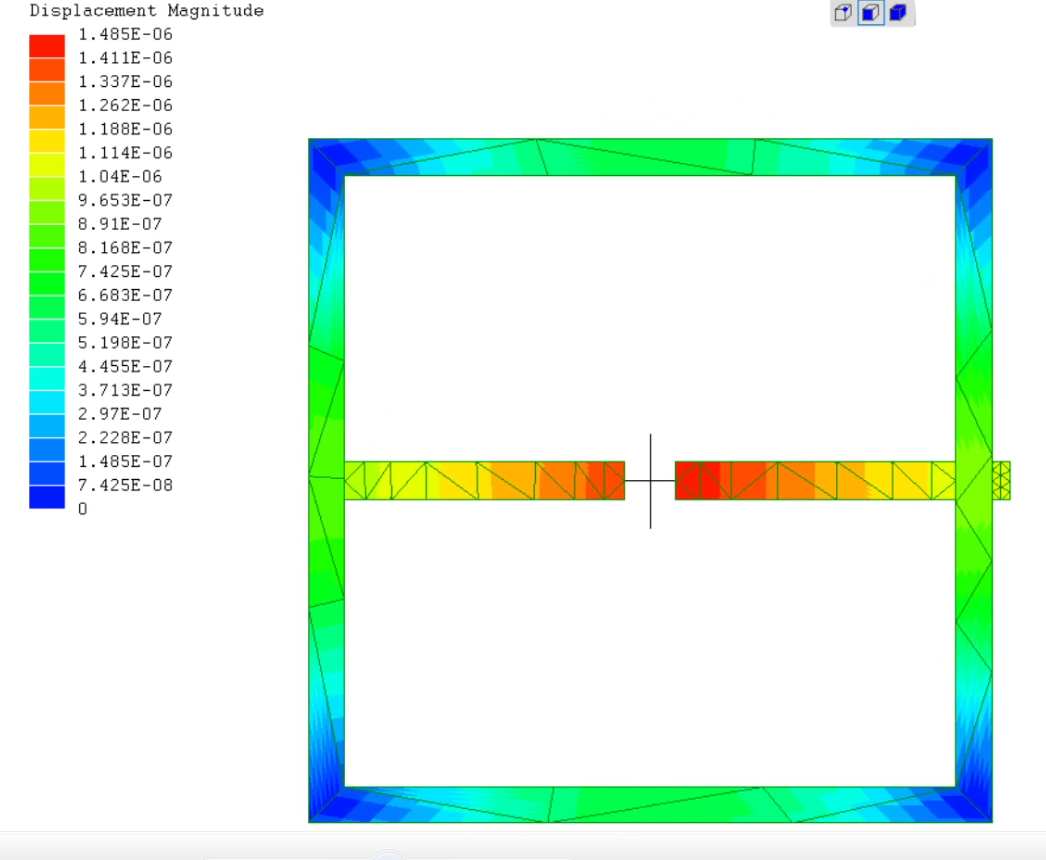
Task: Click the legend value 5.198E-07
Action: tap(125, 342)
